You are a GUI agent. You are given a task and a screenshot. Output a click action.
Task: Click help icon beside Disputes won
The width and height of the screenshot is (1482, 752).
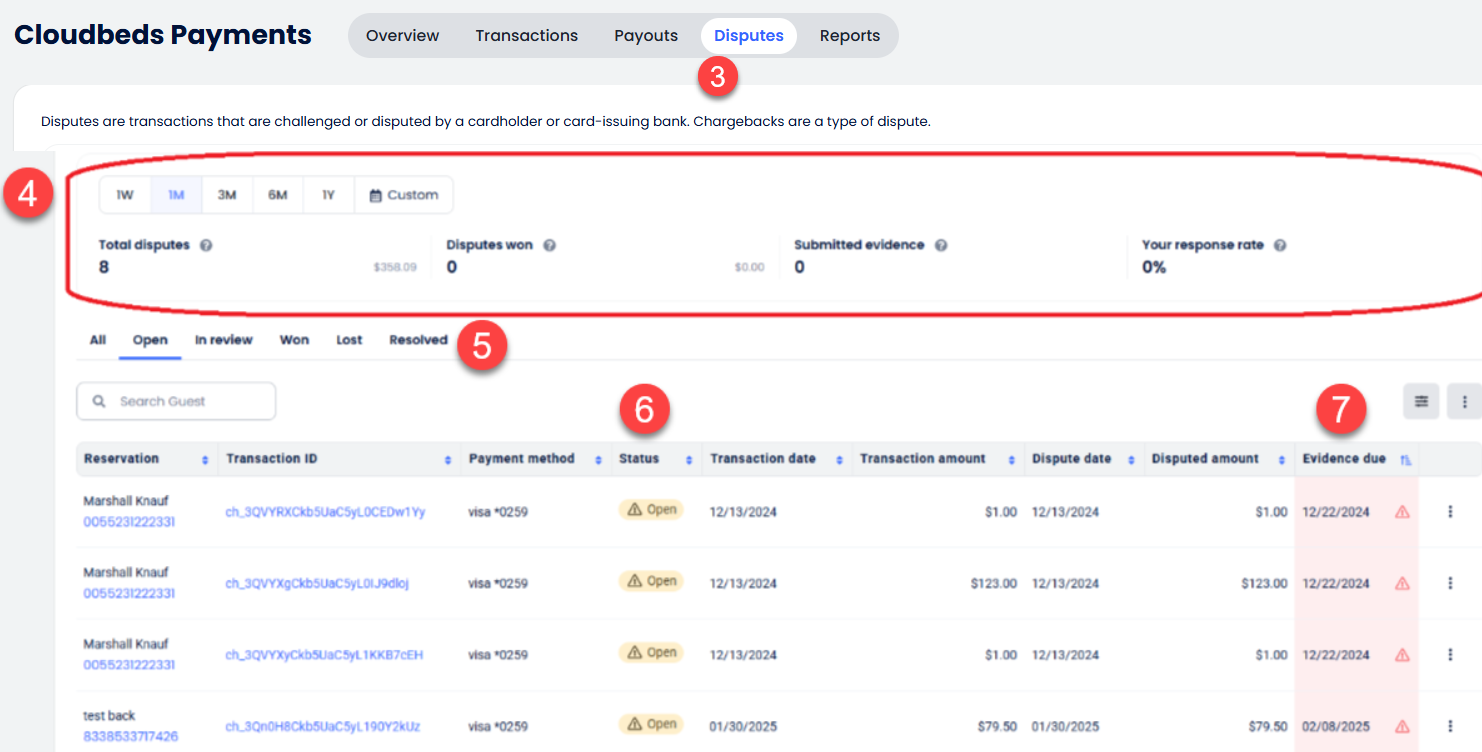pyautogui.click(x=549, y=245)
